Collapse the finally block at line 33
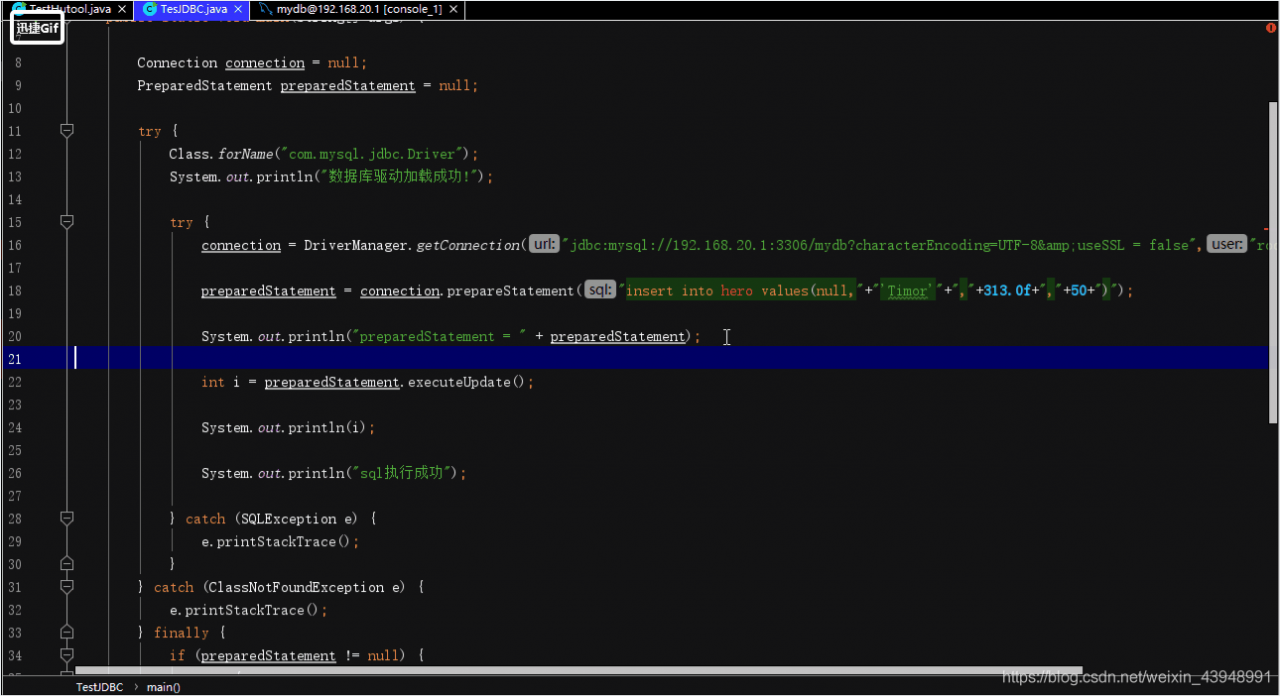 point(67,632)
